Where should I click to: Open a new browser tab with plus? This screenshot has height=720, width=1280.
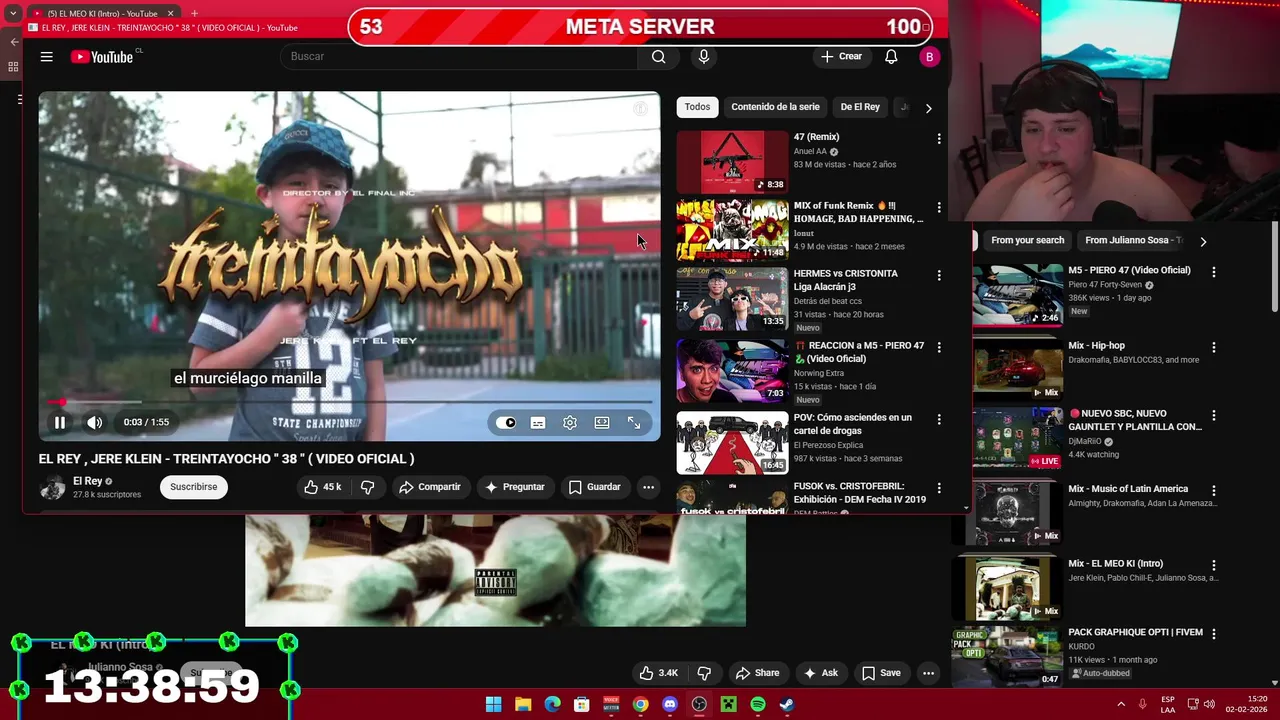194,13
